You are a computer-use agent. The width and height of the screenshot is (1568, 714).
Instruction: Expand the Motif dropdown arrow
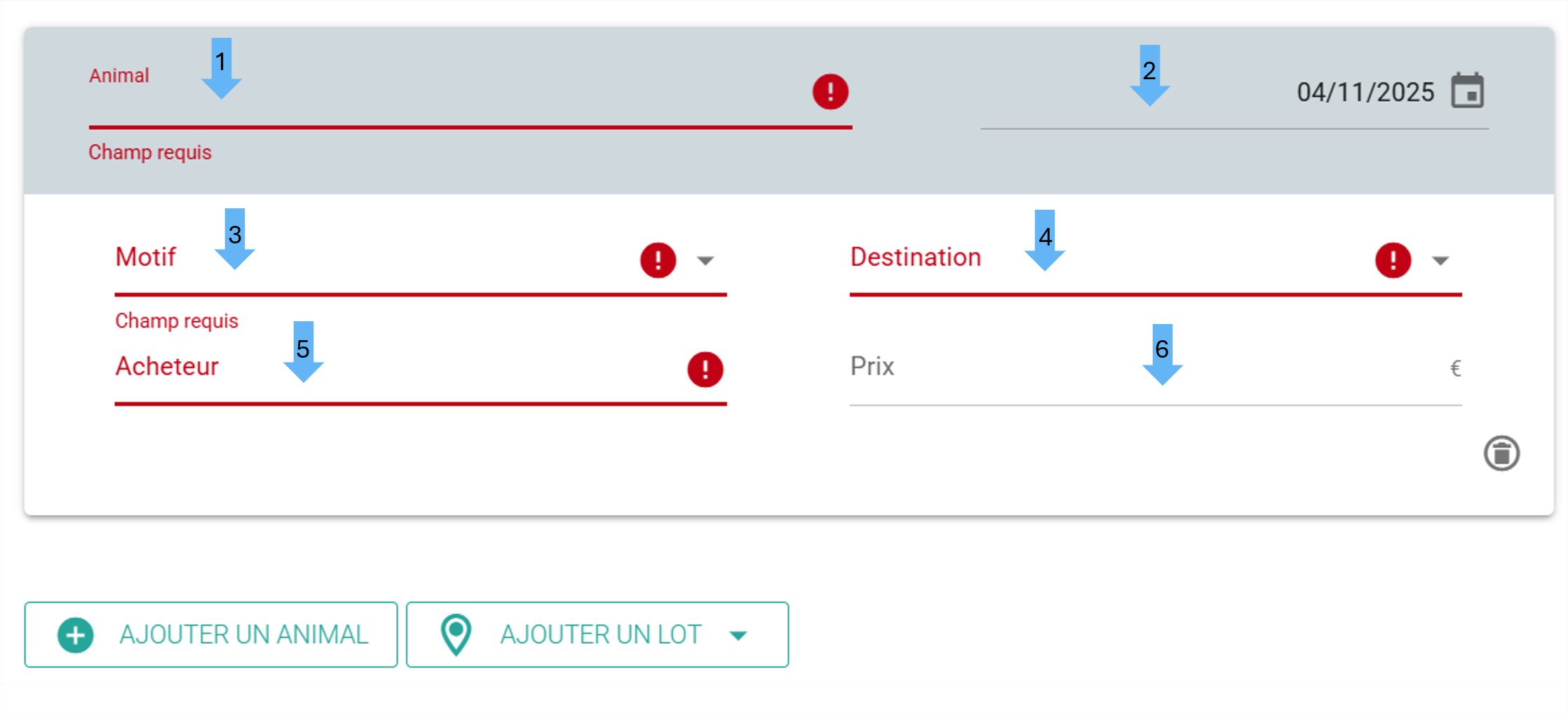coord(705,261)
